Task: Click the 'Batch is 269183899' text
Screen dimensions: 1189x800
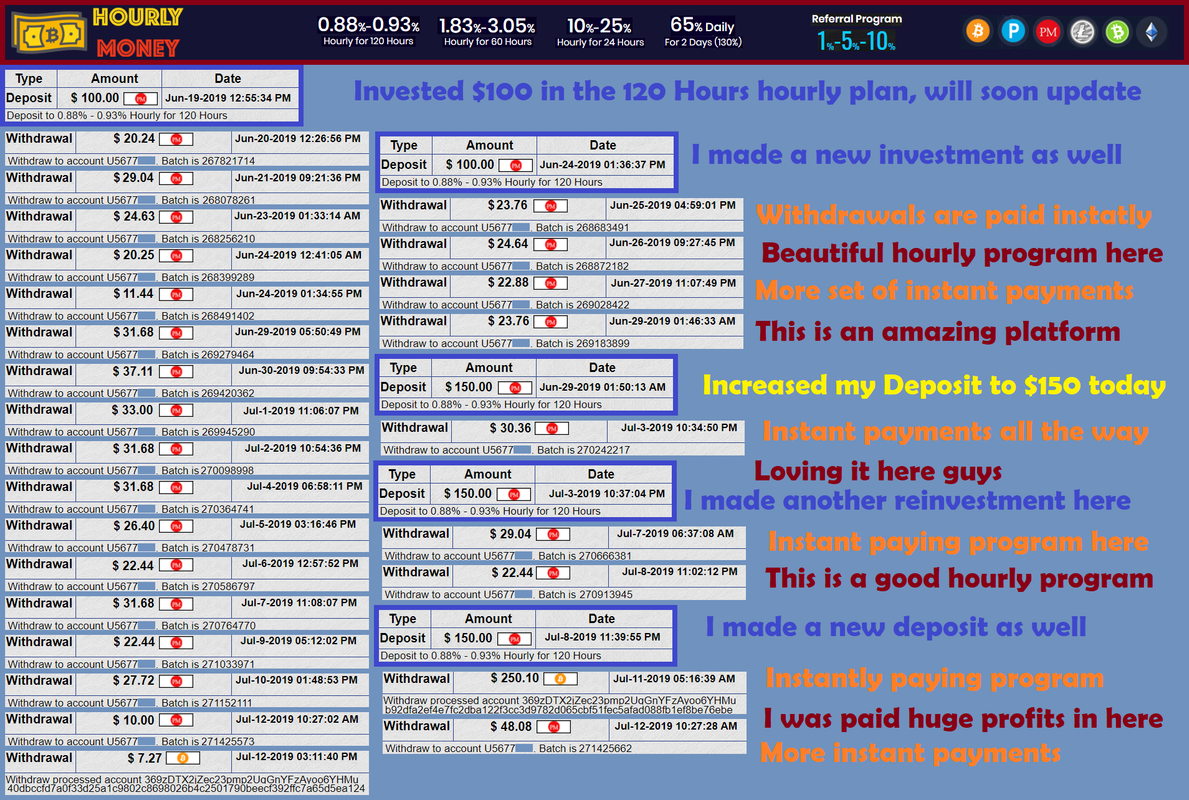Action: point(582,344)
